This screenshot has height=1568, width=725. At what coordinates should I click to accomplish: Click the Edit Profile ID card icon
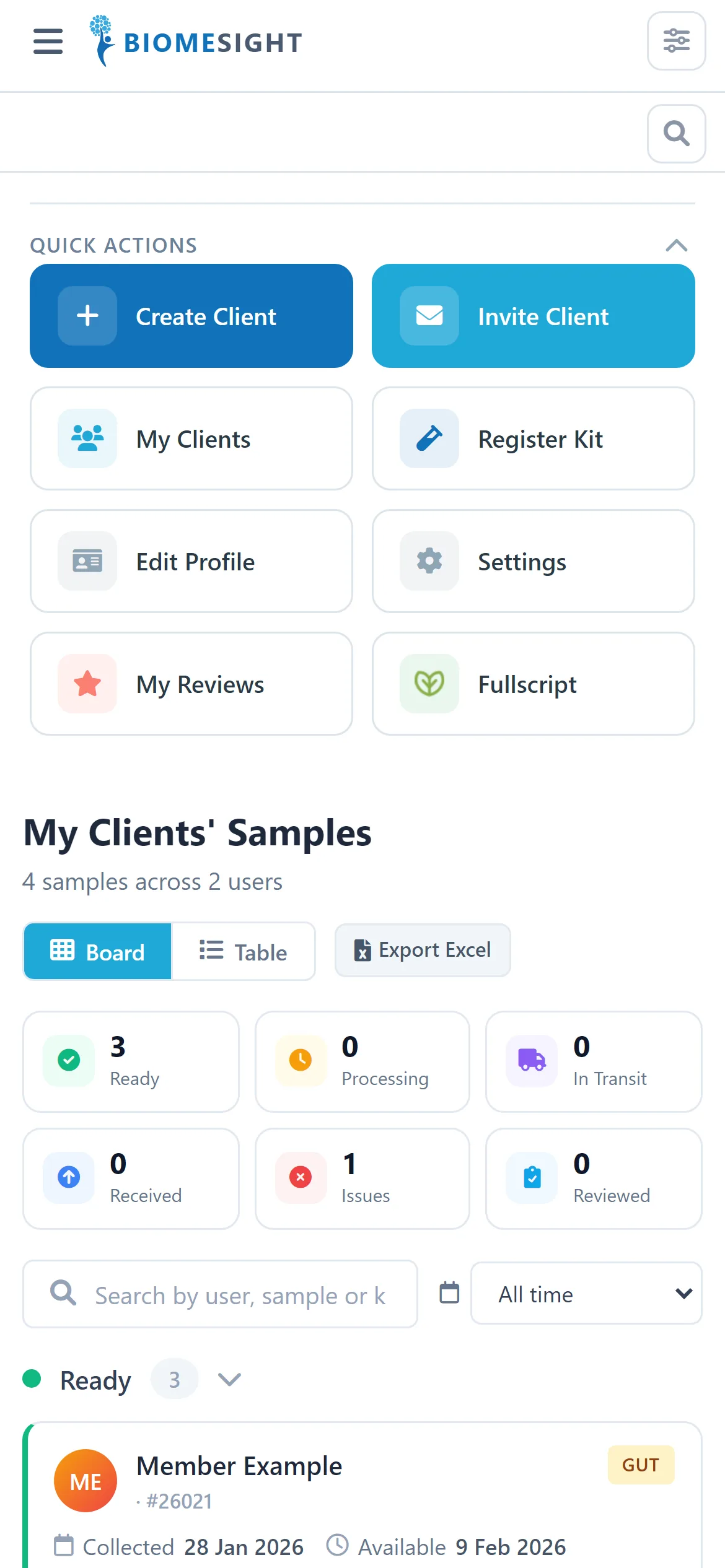click(x=87, y=561)
